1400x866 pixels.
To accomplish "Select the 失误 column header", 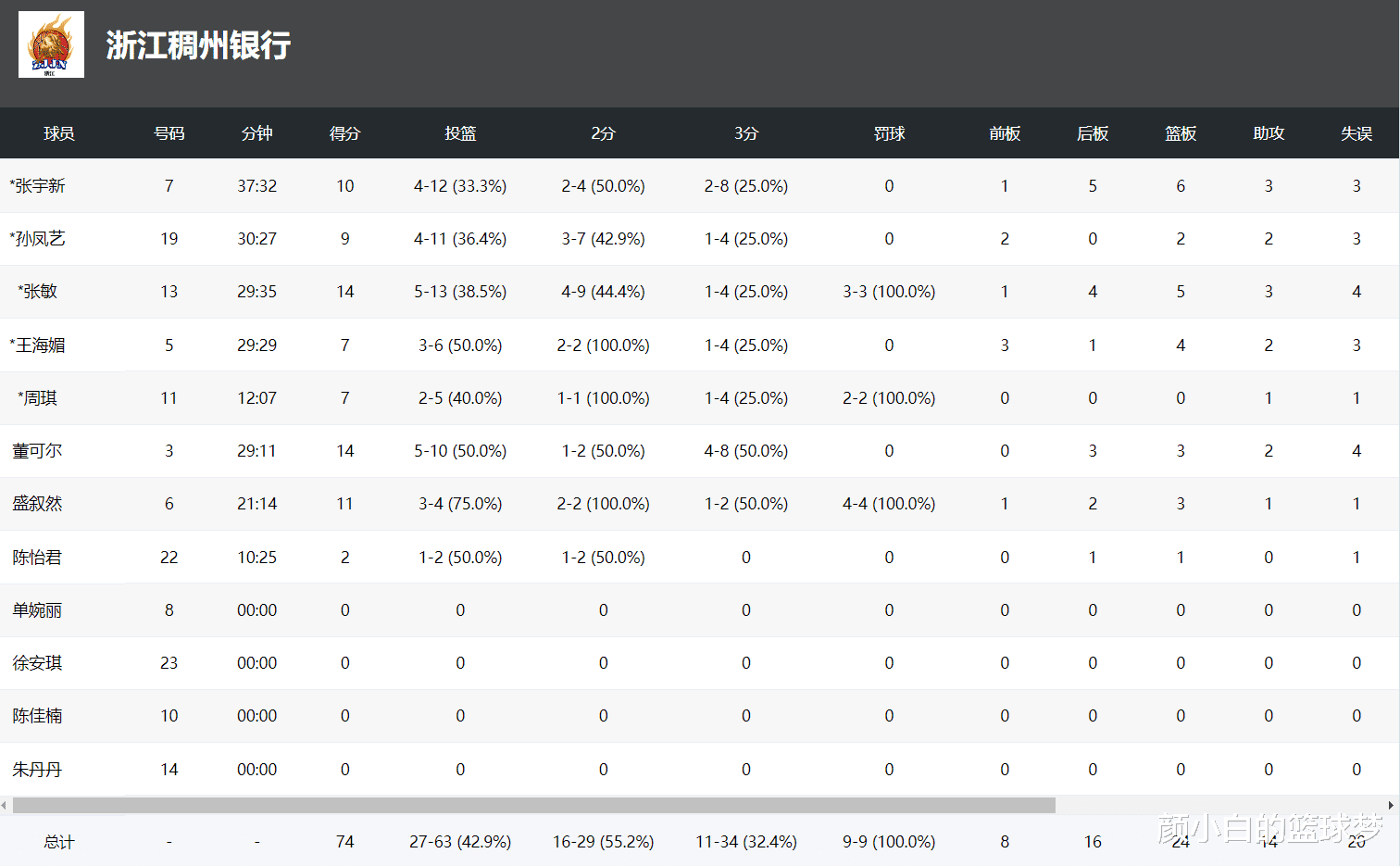I will (x=1356, y=133).
